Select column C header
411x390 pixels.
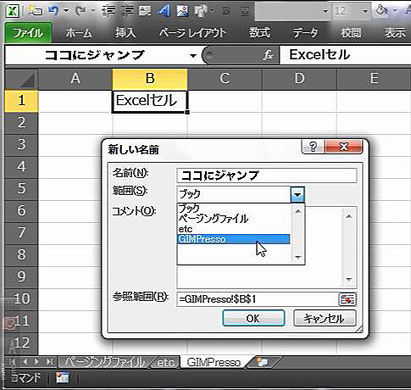coord(225,79)
